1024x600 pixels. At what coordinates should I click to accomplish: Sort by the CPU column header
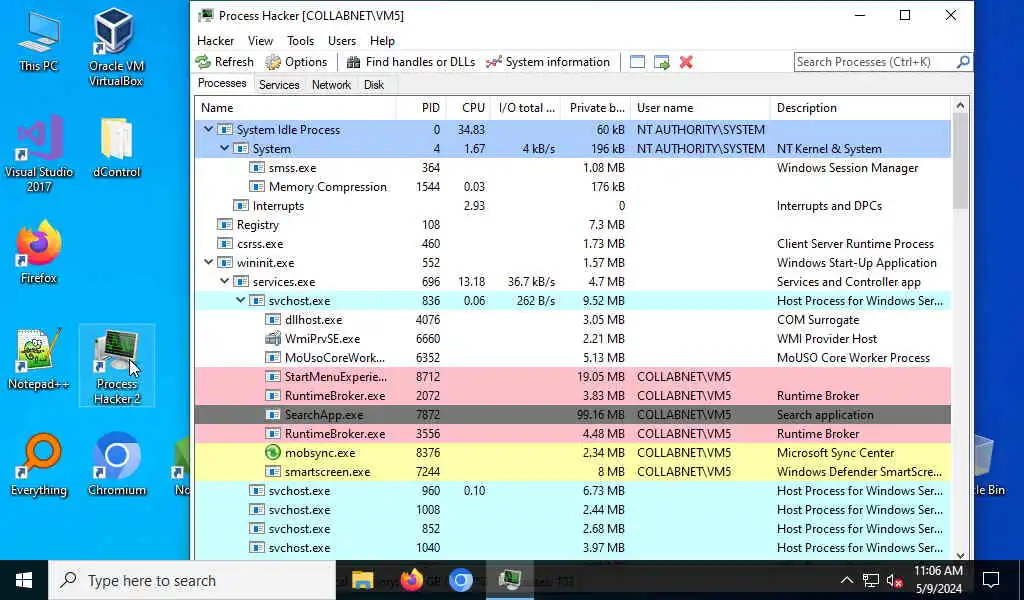468,108
